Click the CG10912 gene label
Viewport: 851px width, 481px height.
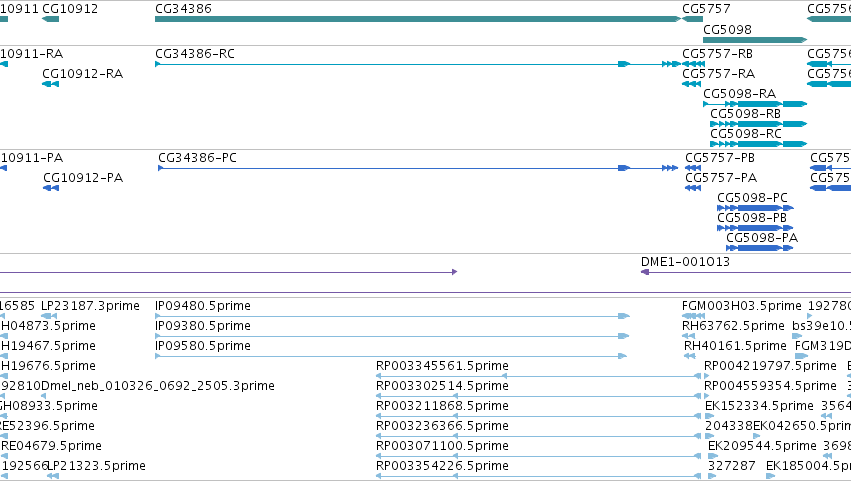click(70, 9)
